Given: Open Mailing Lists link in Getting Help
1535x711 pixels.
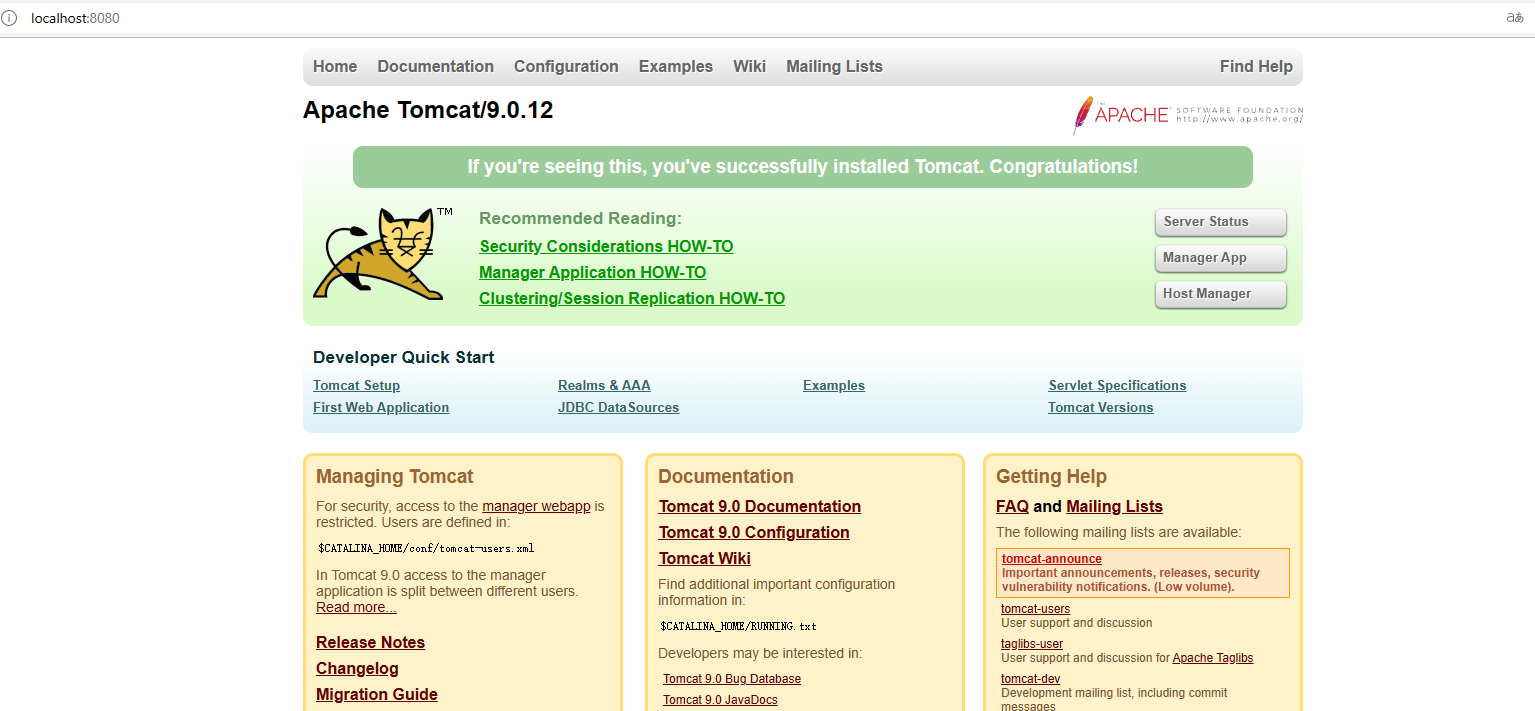Looking at the screenshot, I should point(1114,506).
